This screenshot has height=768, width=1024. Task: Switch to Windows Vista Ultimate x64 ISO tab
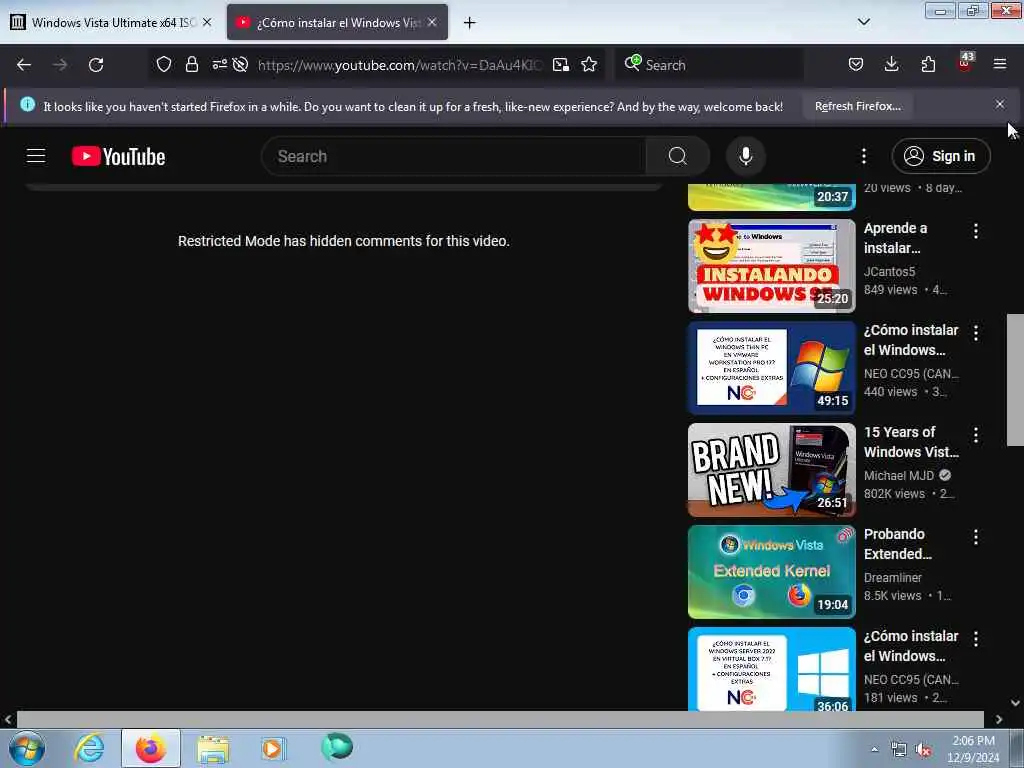[112, 22]
